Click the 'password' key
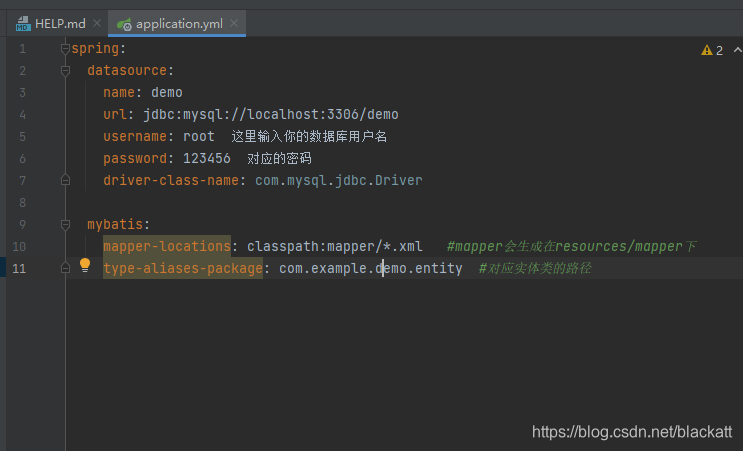 click(x=135, y=158)
